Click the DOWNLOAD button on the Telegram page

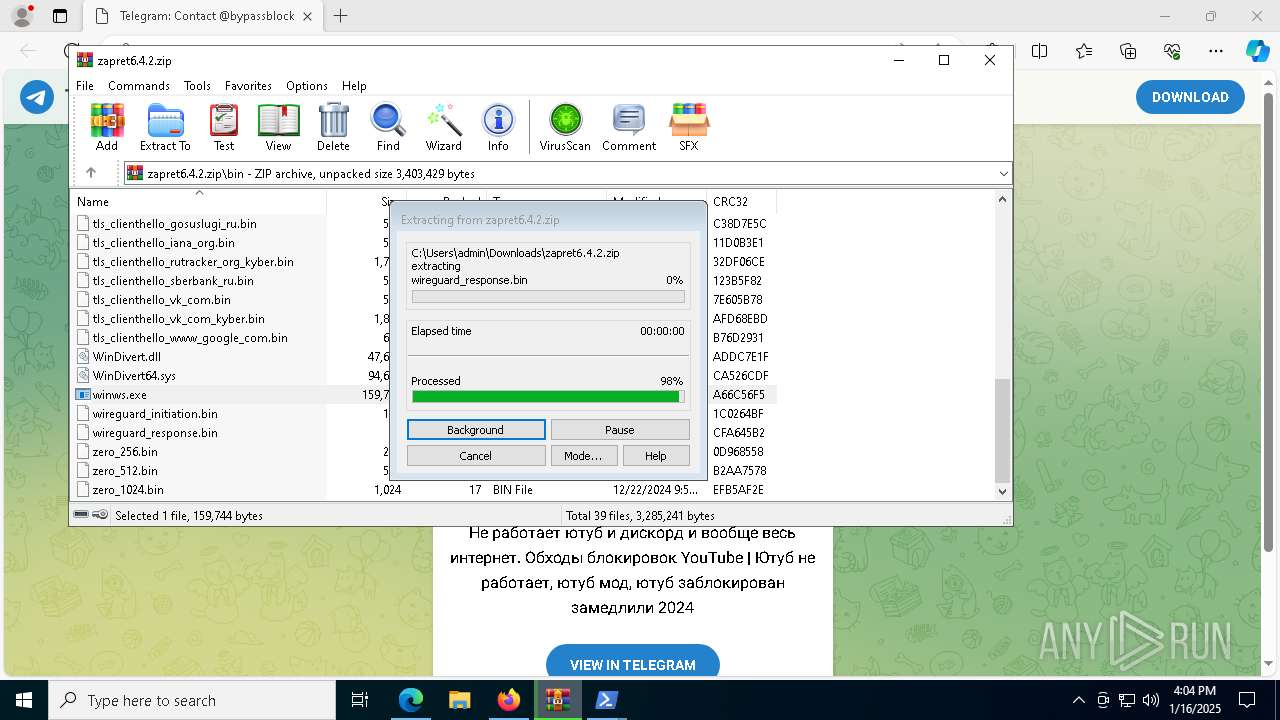tap(1190, 97)
